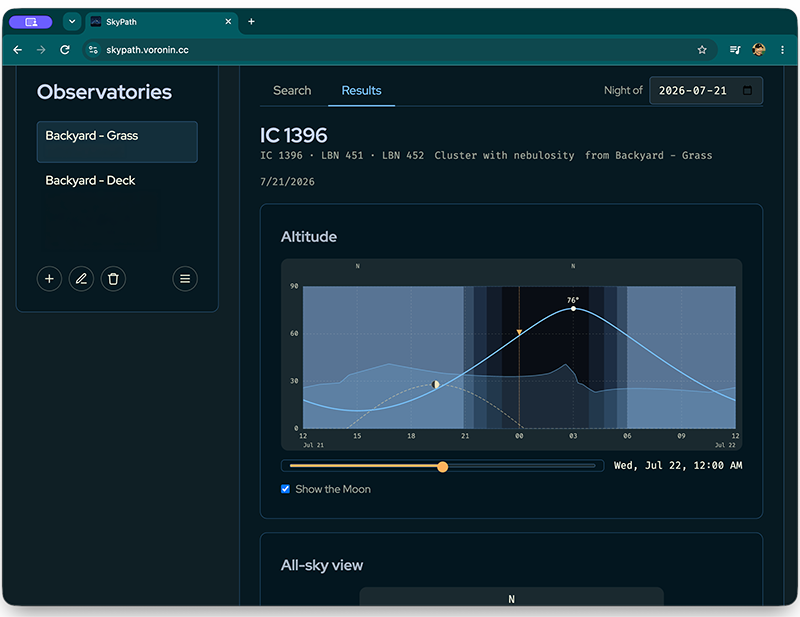This screenshot has height=617, width=800.
Task: Add a new observatory with plus icon
Action: click(x=49, y=279)
